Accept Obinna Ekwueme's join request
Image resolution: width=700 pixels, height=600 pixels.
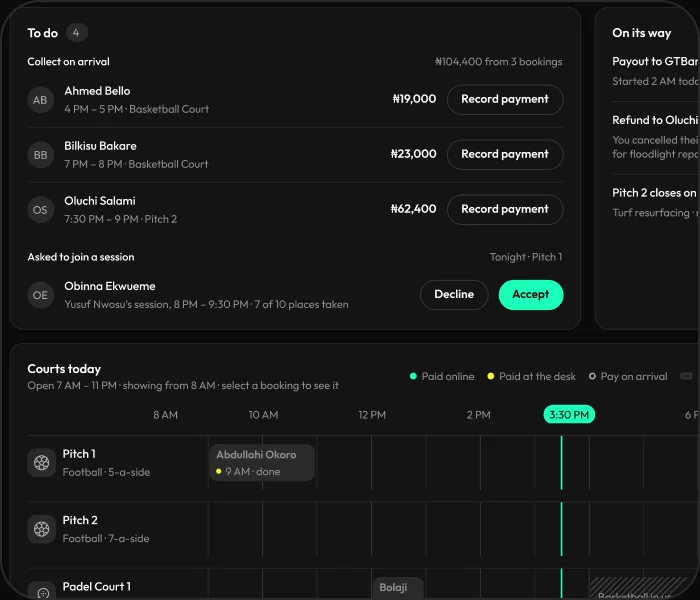click(531, 295)
